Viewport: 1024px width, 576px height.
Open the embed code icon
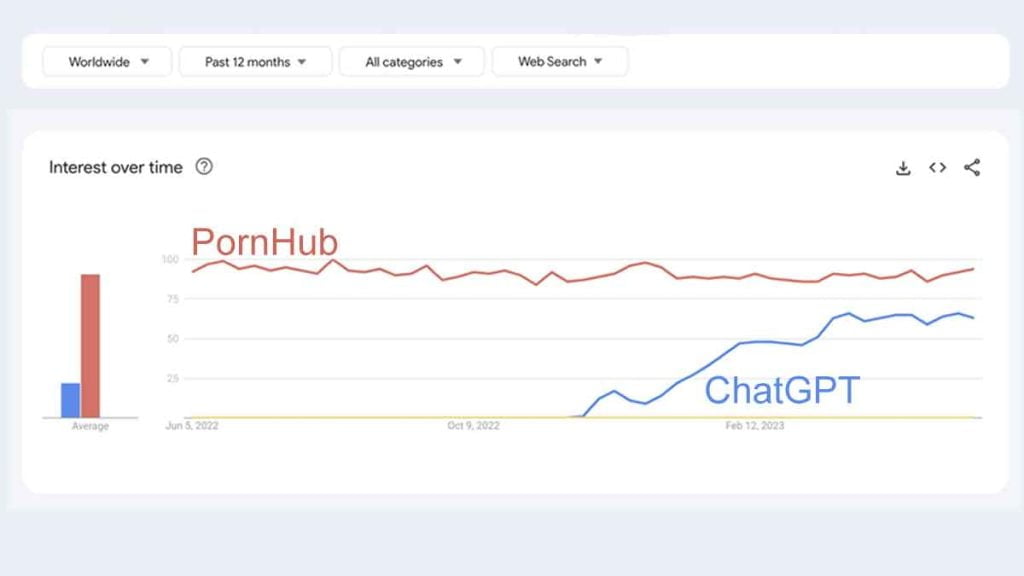point(938,168)
